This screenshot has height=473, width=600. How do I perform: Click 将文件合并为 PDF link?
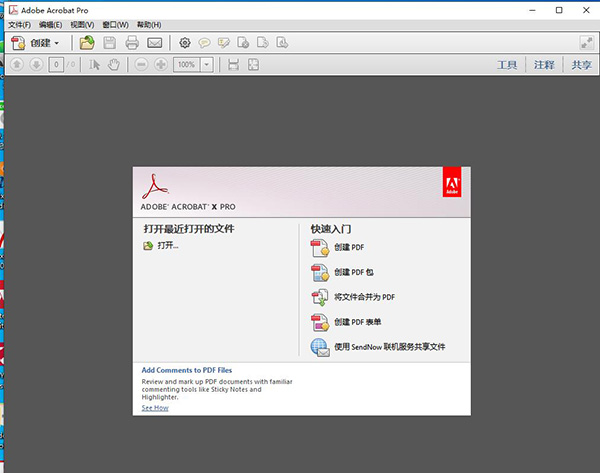(364, 297)
